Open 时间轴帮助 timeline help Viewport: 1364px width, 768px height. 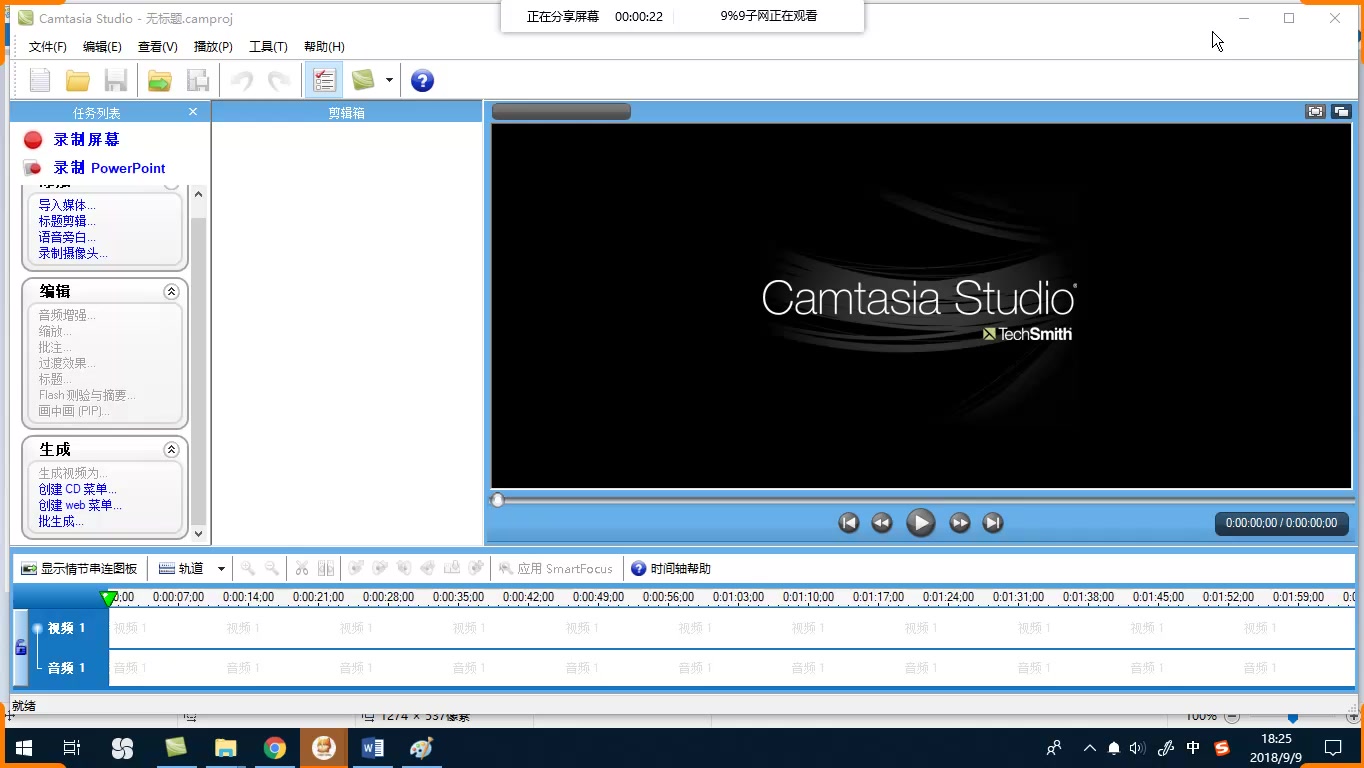pyautogui.click(x=671, y=569)
